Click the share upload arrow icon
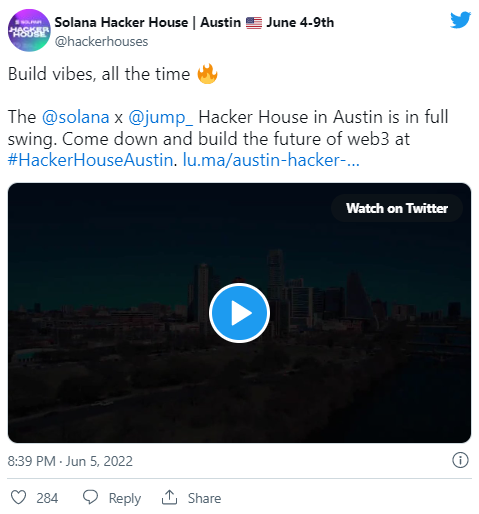Image resolution: width=479 pixels, height=514 pixels. [x=169, y=497]
